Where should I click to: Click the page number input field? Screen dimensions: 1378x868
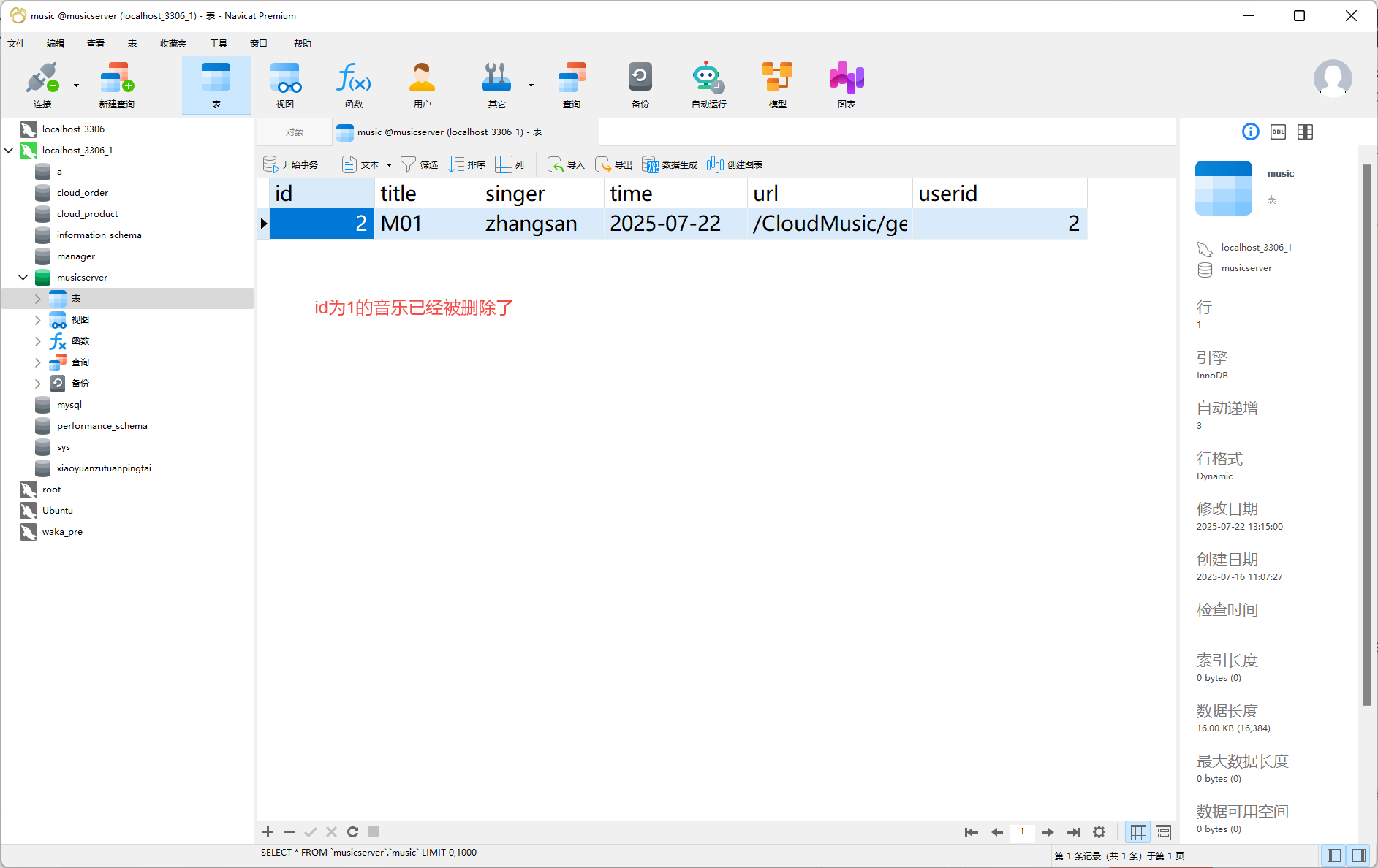1022,831
